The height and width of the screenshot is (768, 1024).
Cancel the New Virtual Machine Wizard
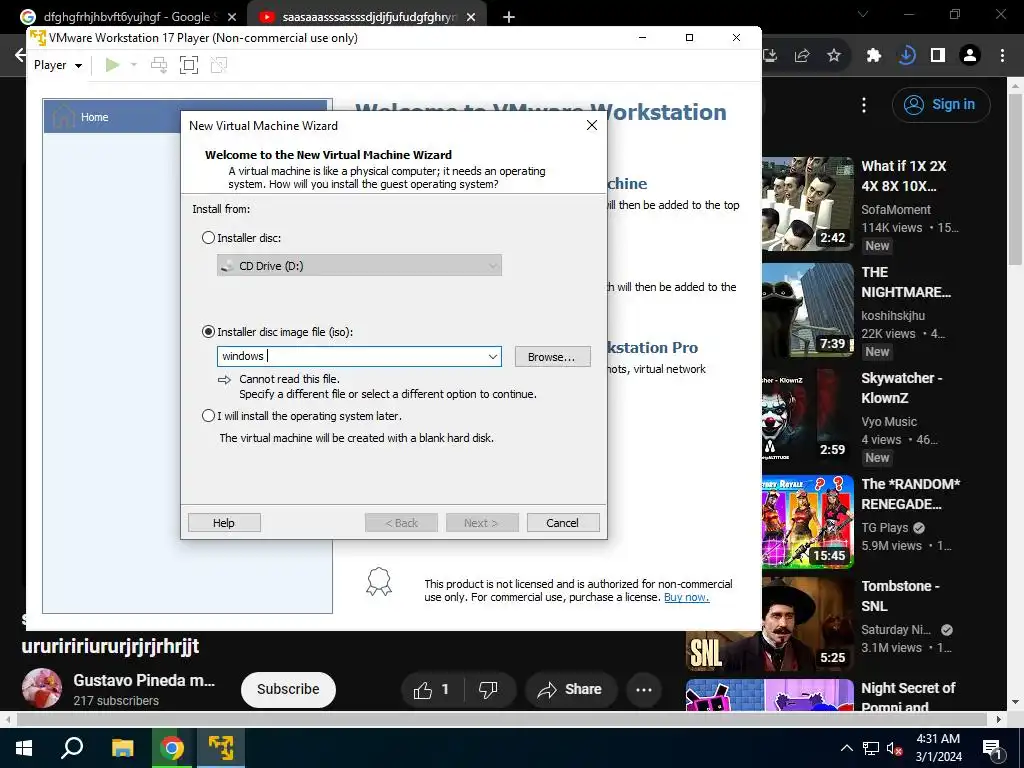[563, 522]
